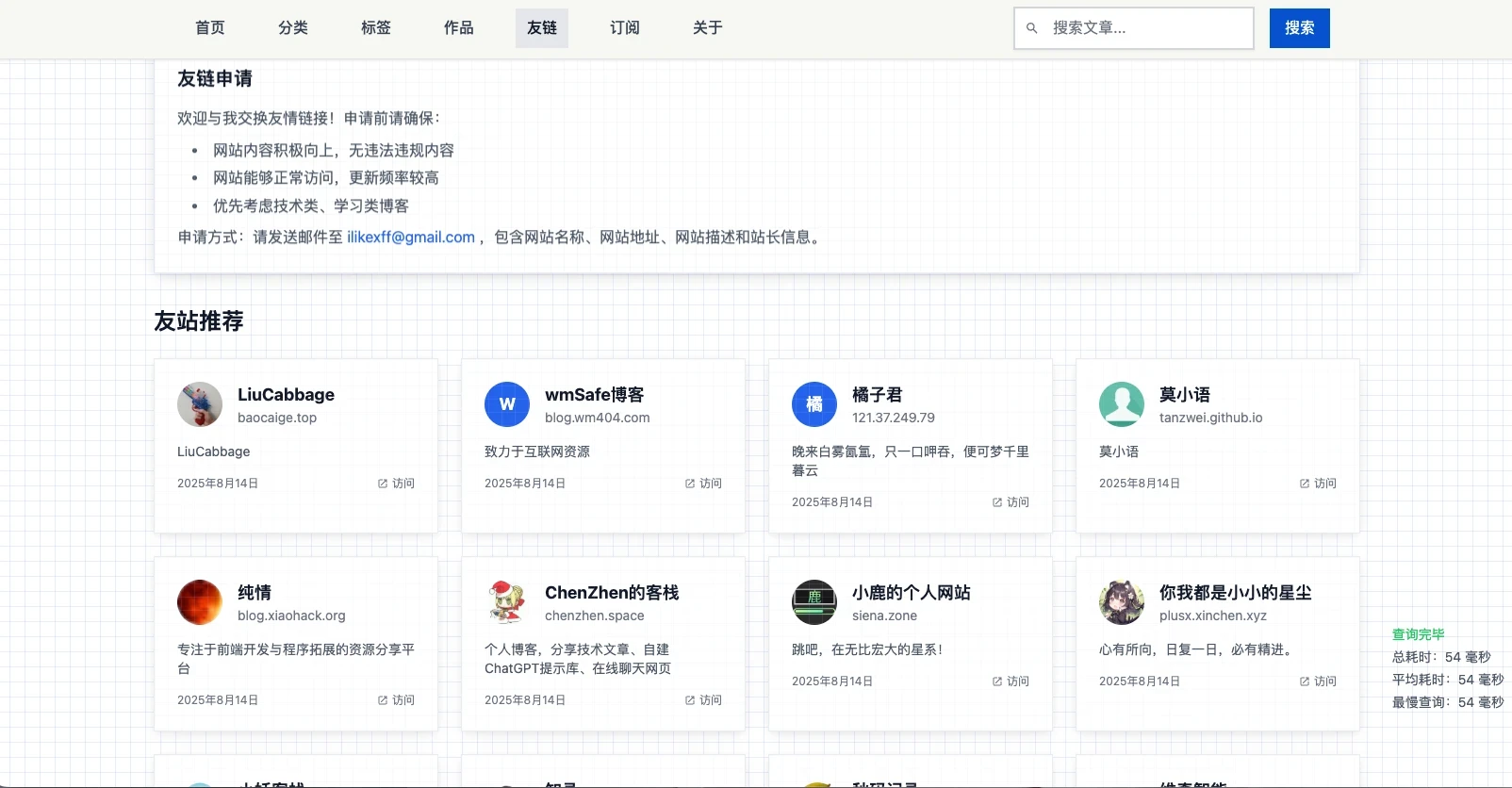
Task: Select the 作品 nav item
Action: point(459,28)
